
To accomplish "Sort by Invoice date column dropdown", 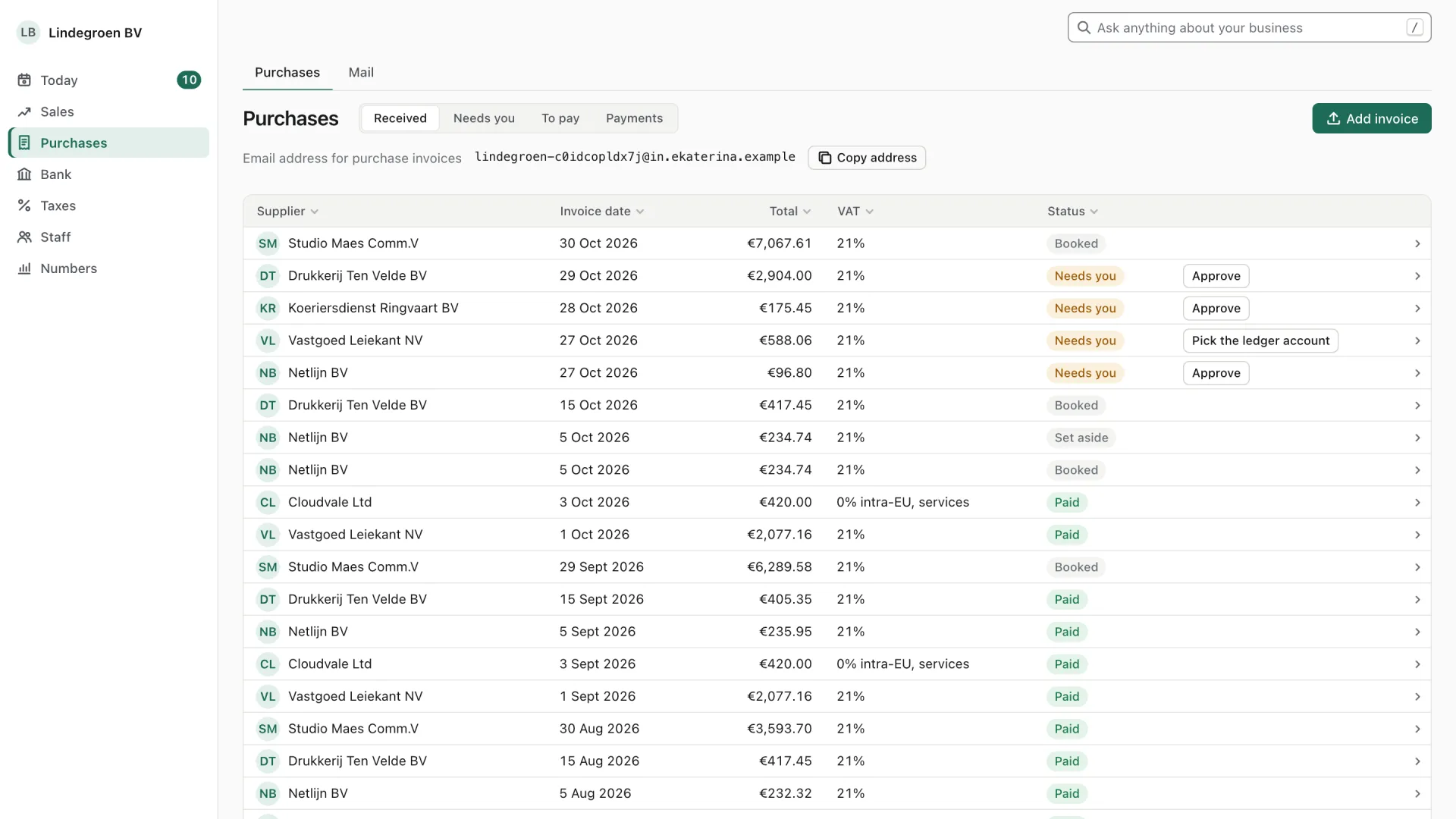I will 602,212.
